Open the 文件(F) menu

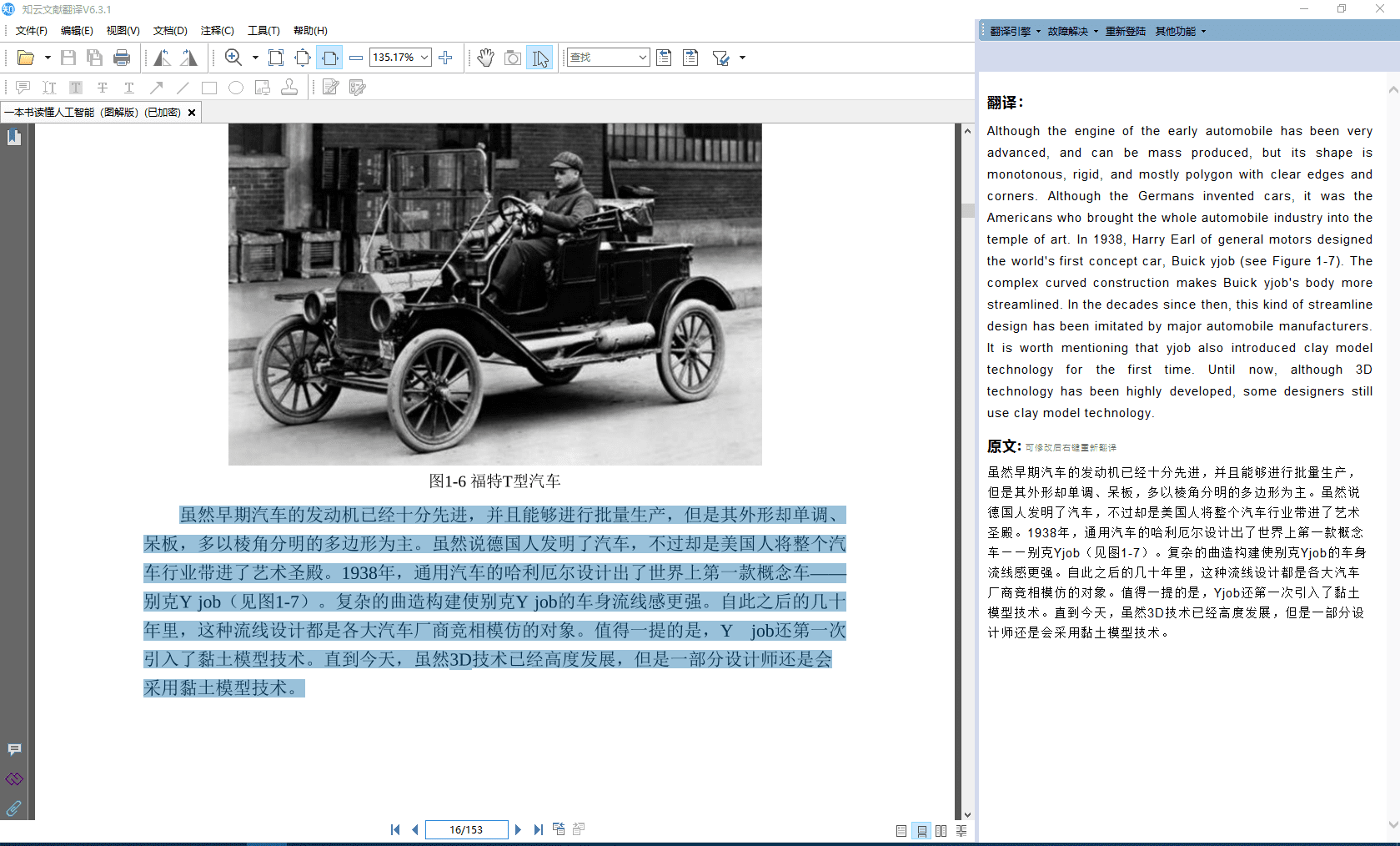point(31,31)
